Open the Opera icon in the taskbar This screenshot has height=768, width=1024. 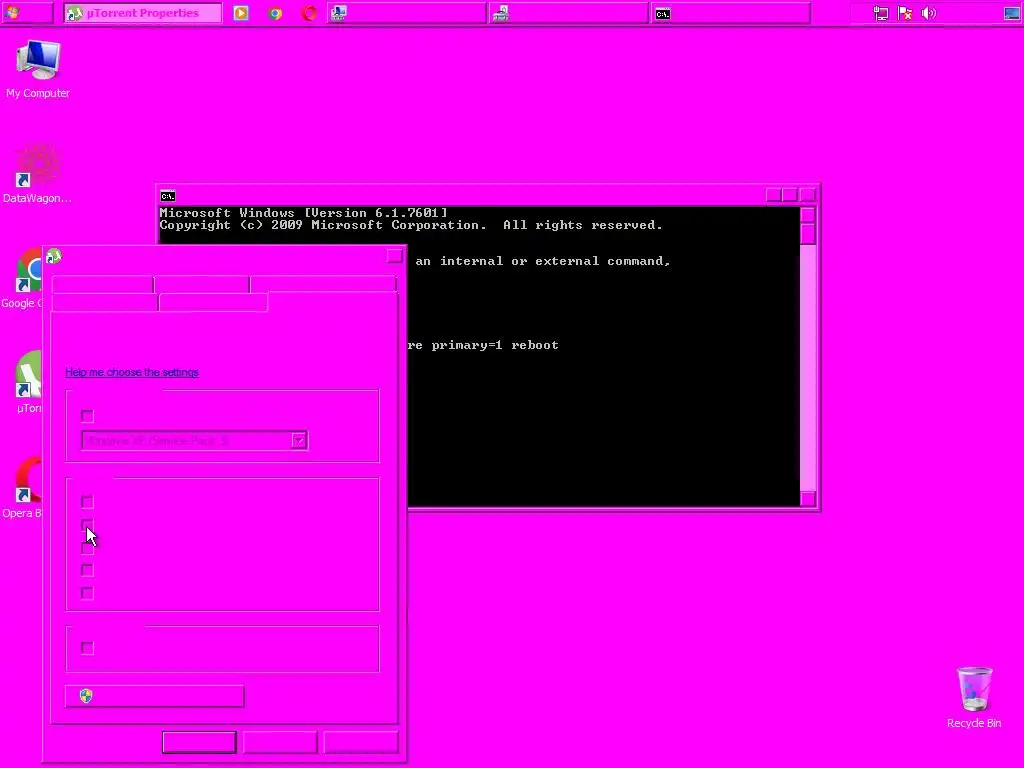coord(309,13)
